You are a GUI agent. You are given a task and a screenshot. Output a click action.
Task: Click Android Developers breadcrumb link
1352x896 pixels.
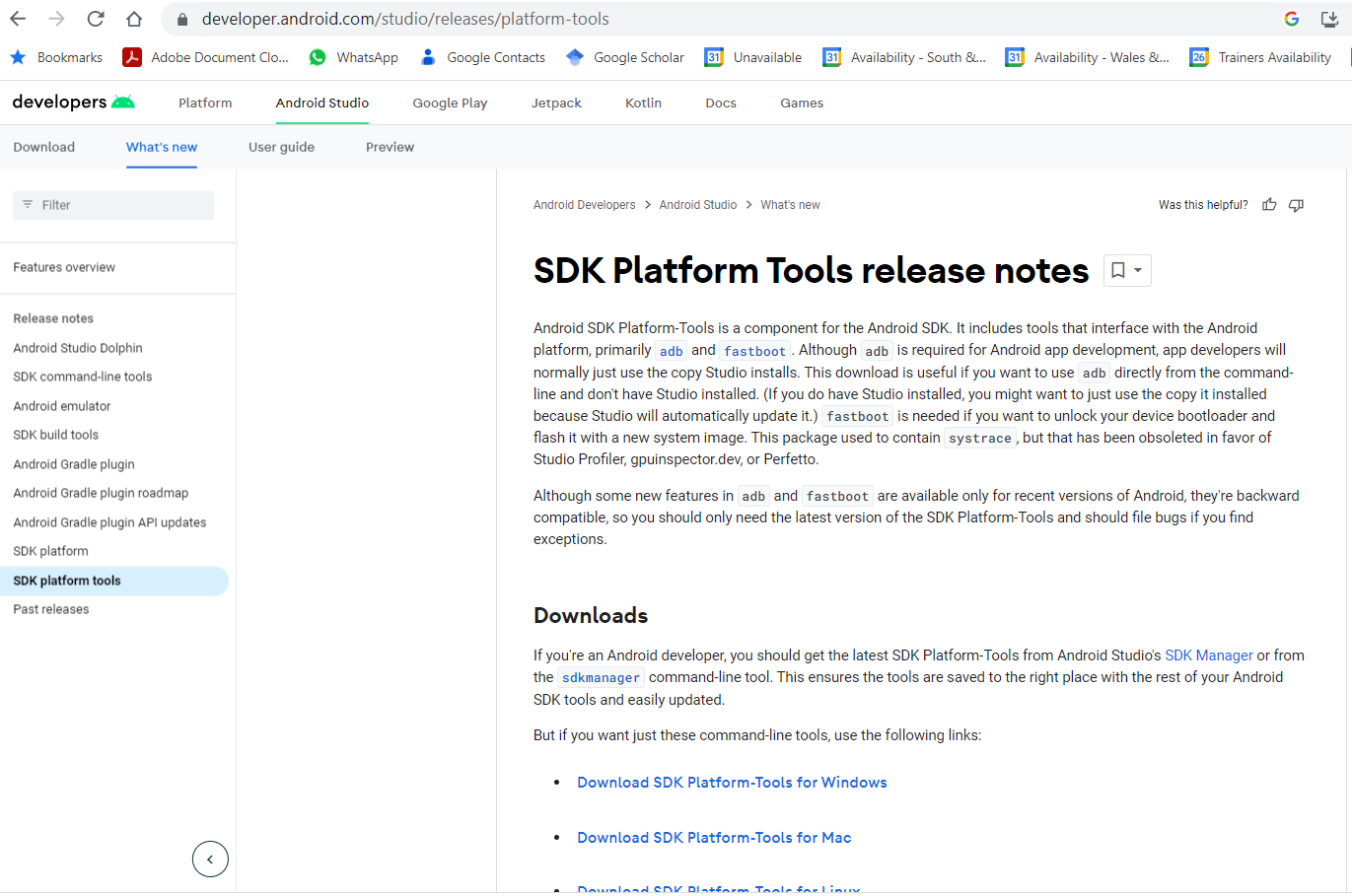click(585, 205)
